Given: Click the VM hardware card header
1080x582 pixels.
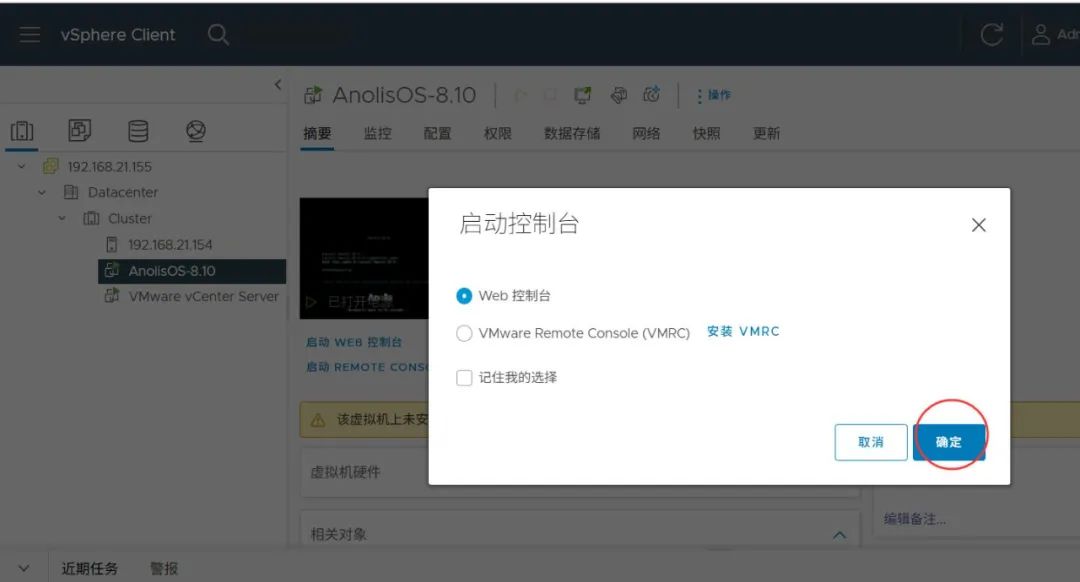Looking at the screenshot, I should point(345,472).
